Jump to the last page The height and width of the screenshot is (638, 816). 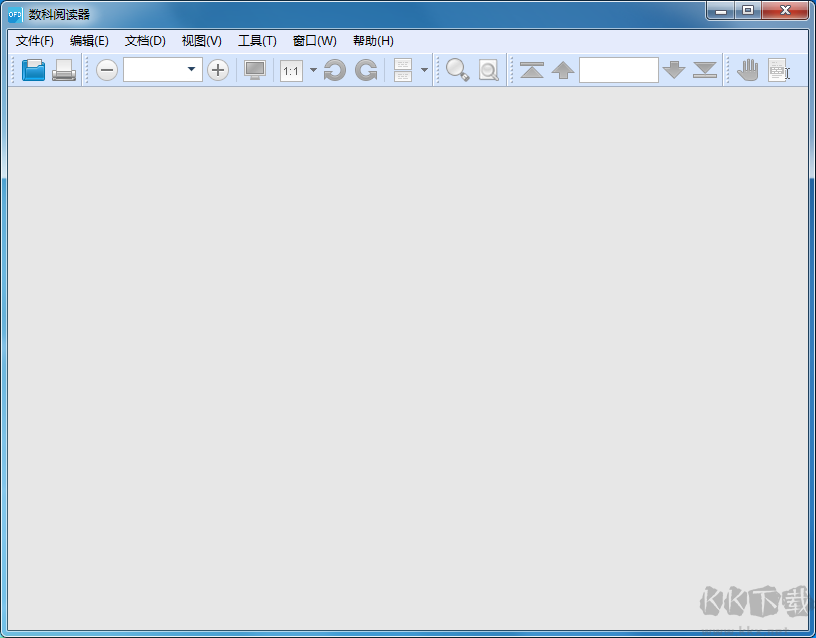click(x=705, y=70)
